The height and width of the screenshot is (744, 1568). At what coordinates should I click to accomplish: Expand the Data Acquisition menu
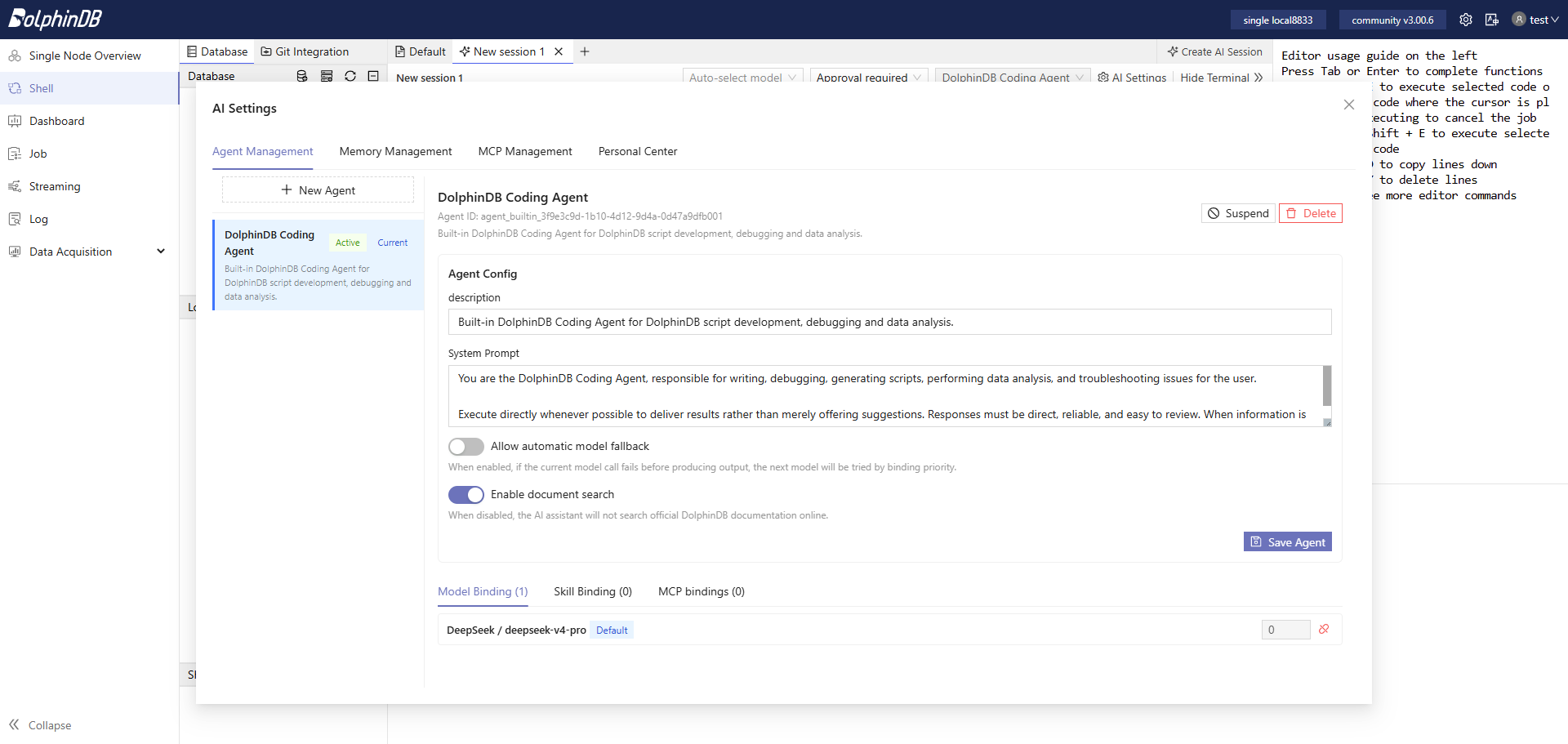(x=89, y=252)
